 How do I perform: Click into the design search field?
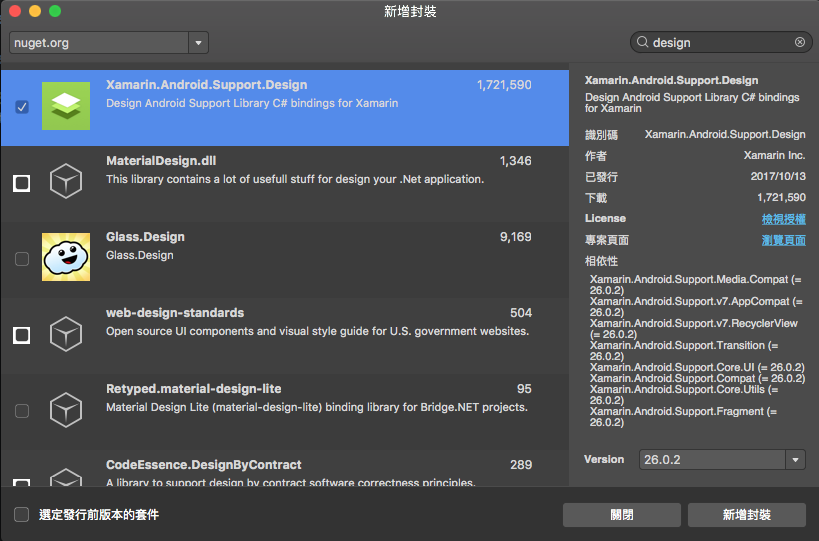(x=721, y=42)
